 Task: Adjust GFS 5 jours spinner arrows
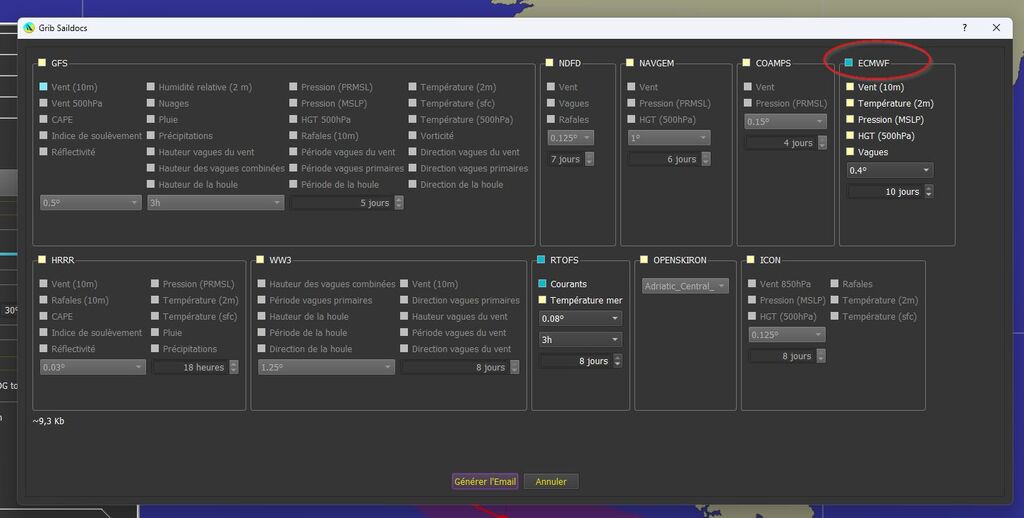(398, 202)
